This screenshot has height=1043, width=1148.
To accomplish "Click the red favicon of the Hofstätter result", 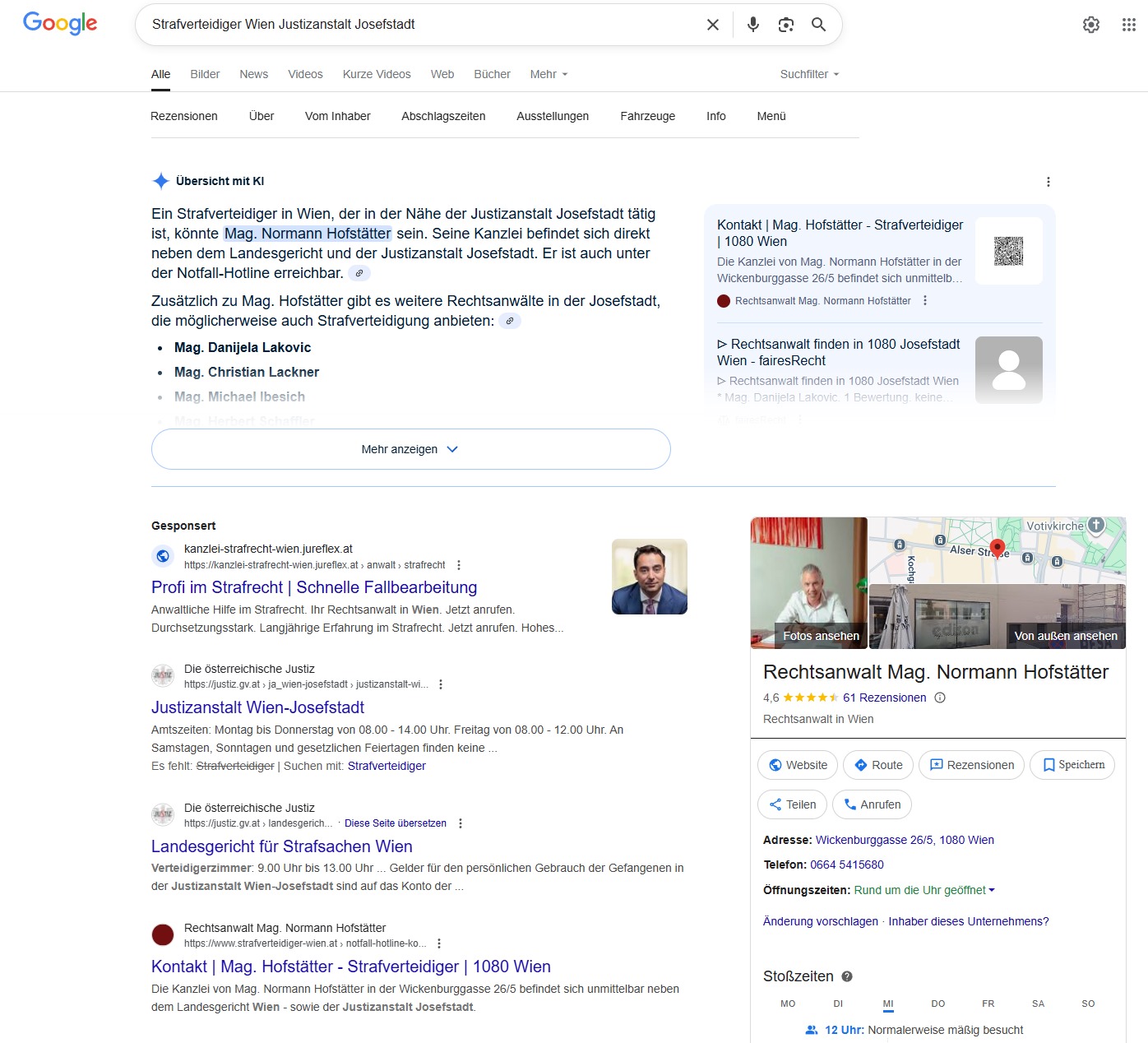I will pos(163,935).
